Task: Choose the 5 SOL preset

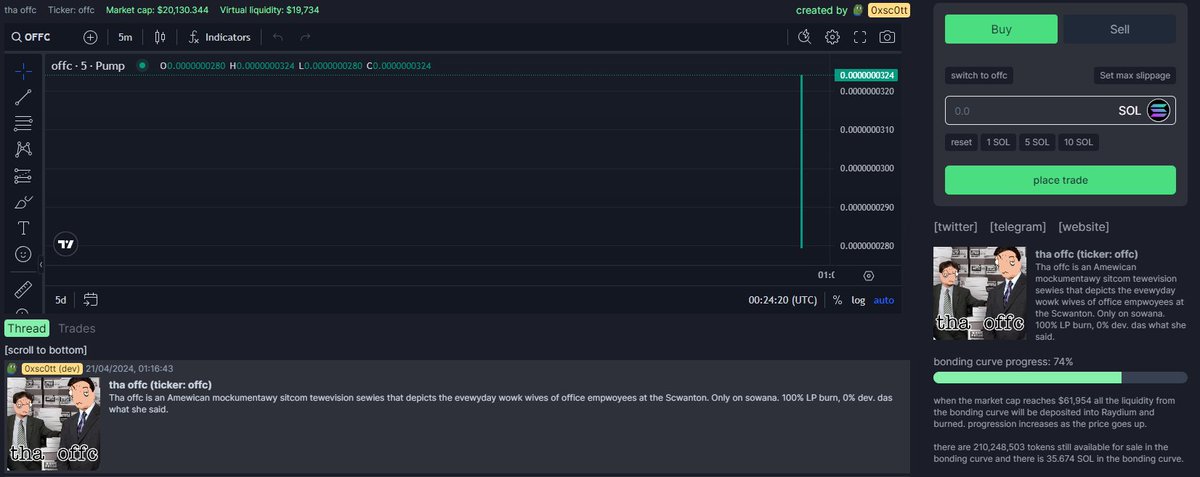Action: pos(1036,142)
